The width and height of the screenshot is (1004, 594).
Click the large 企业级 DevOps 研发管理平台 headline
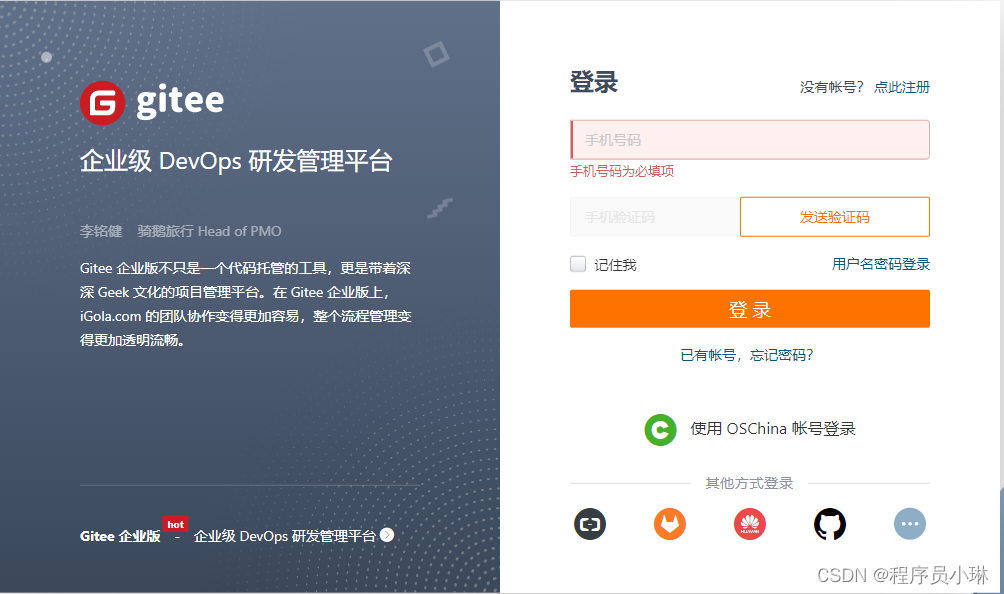point(236,161)
